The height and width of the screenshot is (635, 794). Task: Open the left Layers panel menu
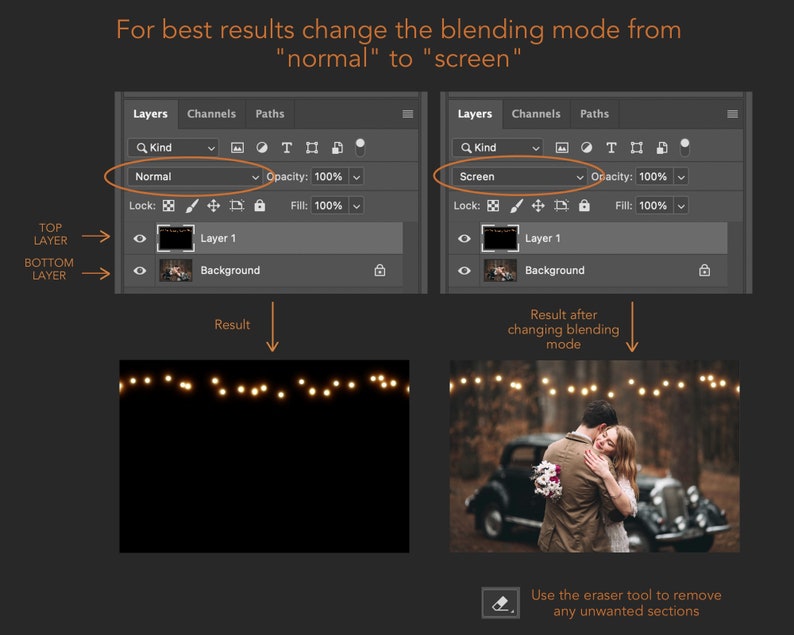pos(408,114)
